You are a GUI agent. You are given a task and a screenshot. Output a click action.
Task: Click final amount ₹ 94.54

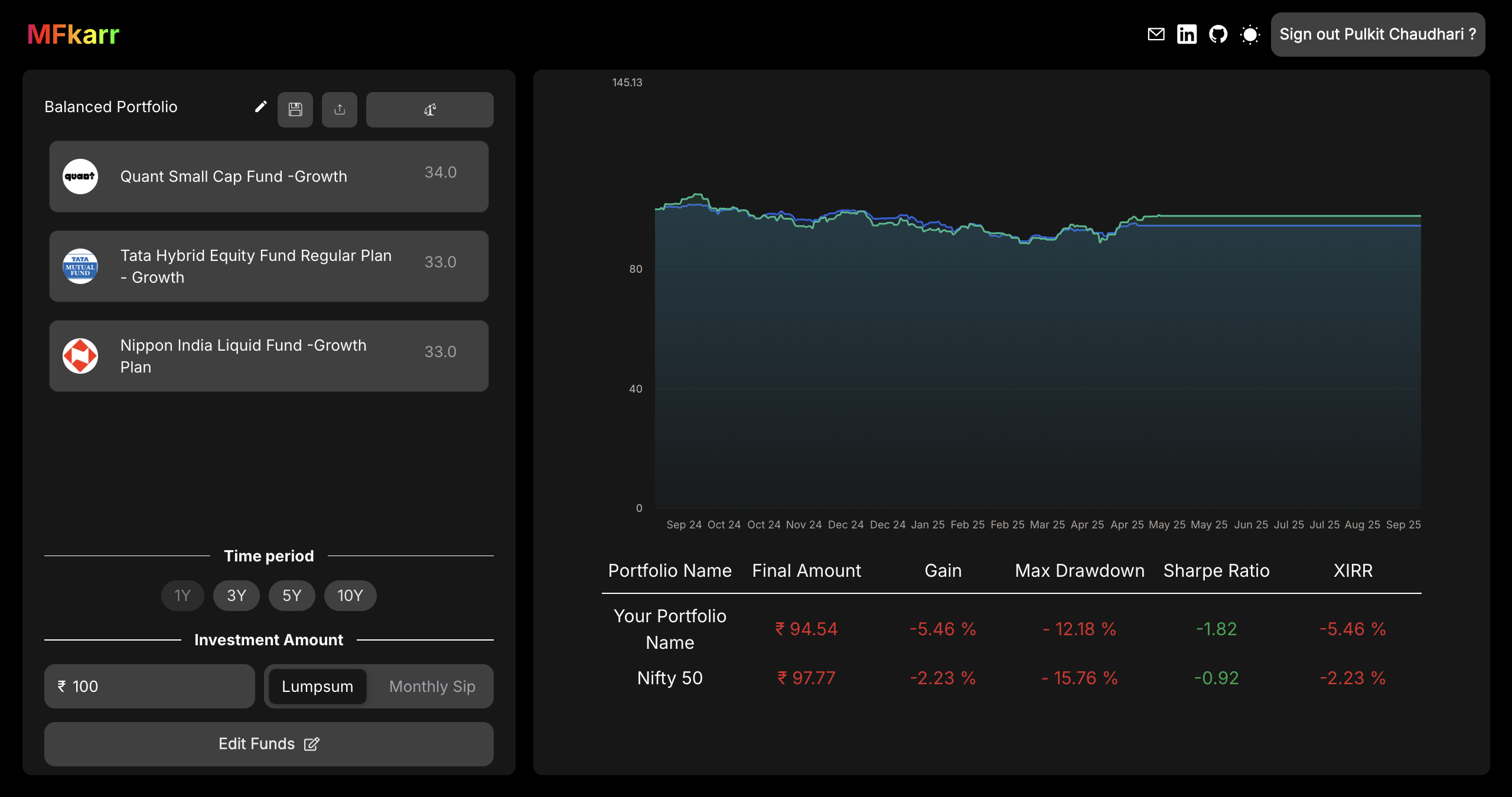pos(806,629)
